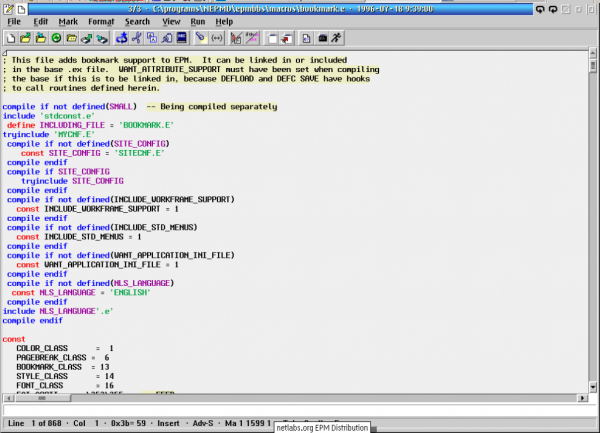Click the green circular reload icon
This screenshot has height=433, width=600.
[57, 38]
